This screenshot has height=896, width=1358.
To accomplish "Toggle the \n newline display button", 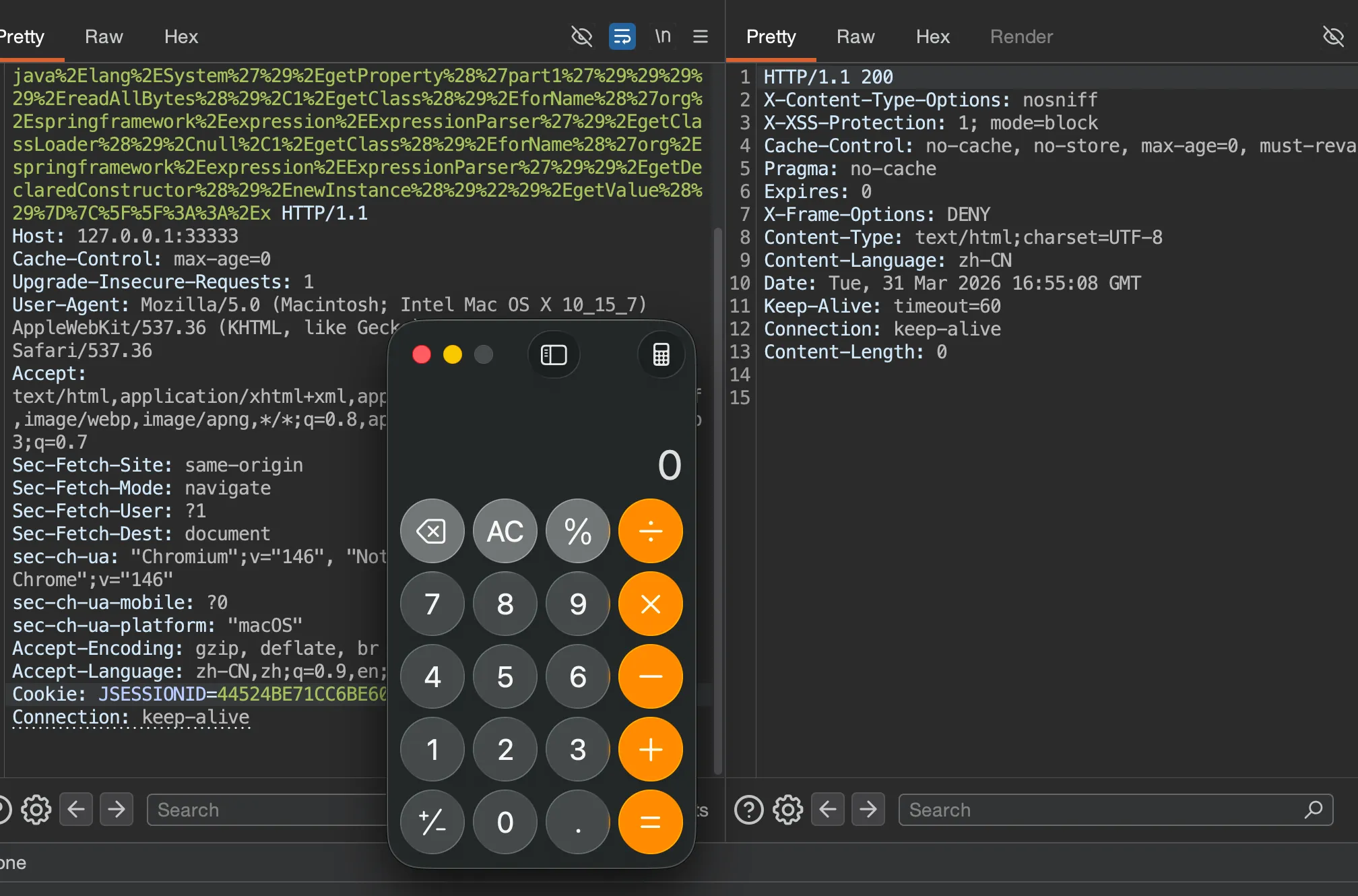I will click(x=663, y=36).
